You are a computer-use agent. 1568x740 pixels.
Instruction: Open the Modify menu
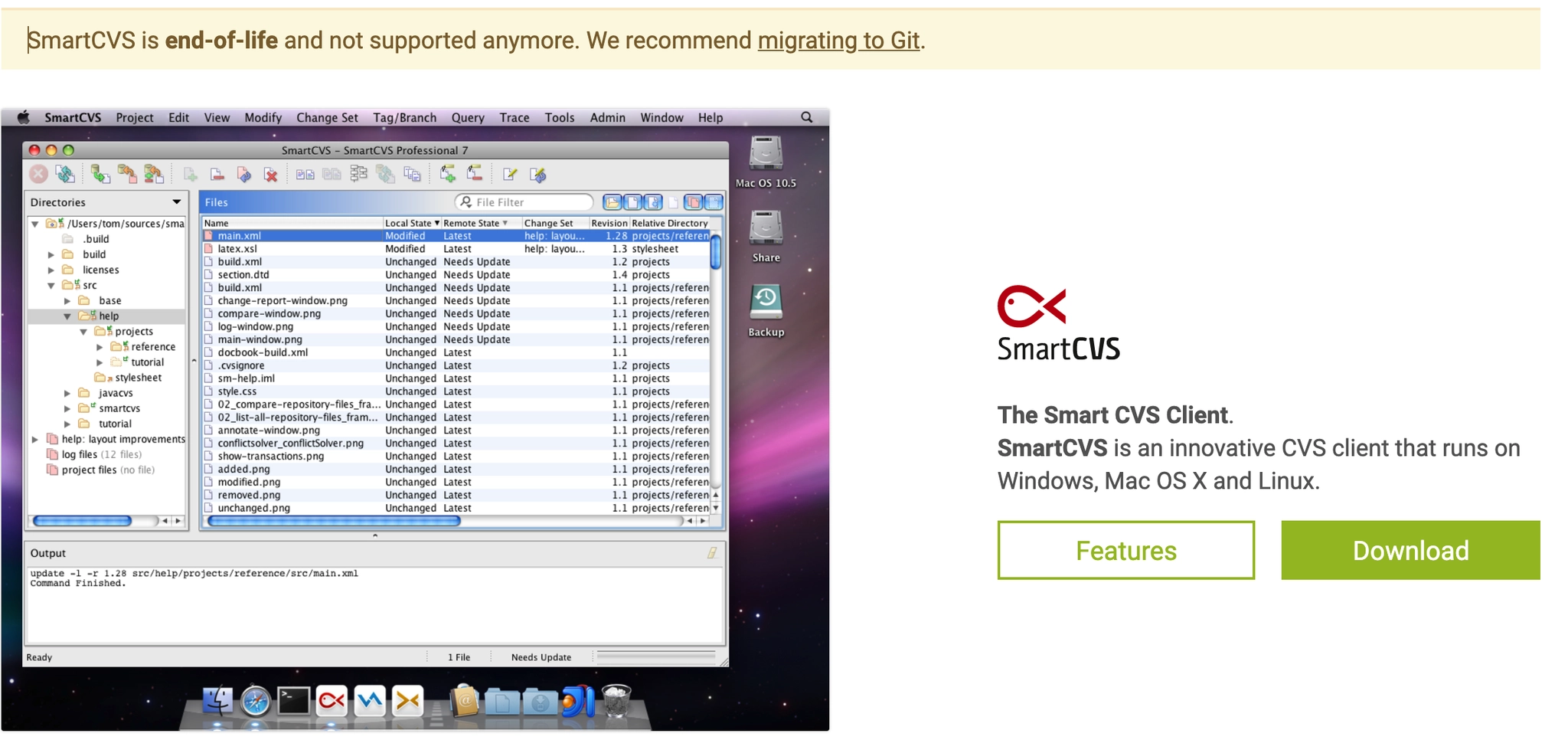coord(263,117)
